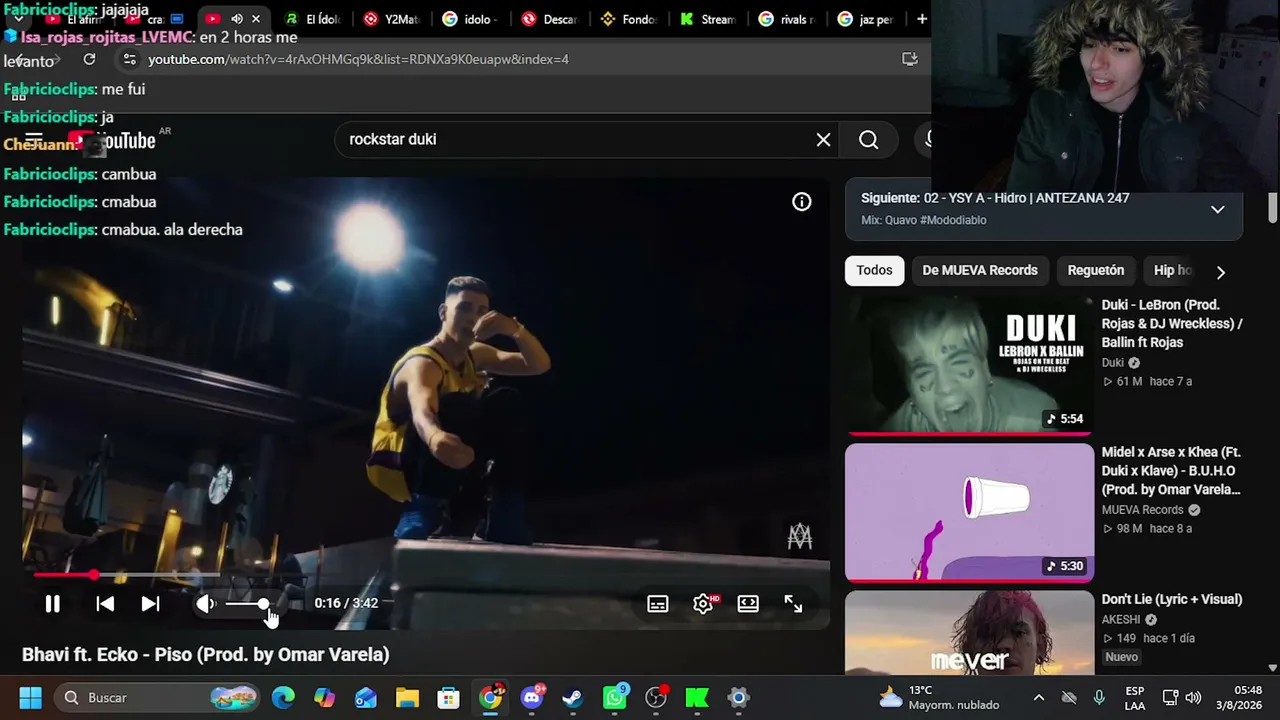The width and height of the screenshot is (1280, 720).
Task: Open the B.U.H.O video thumbnail
Action: (969, 512)
